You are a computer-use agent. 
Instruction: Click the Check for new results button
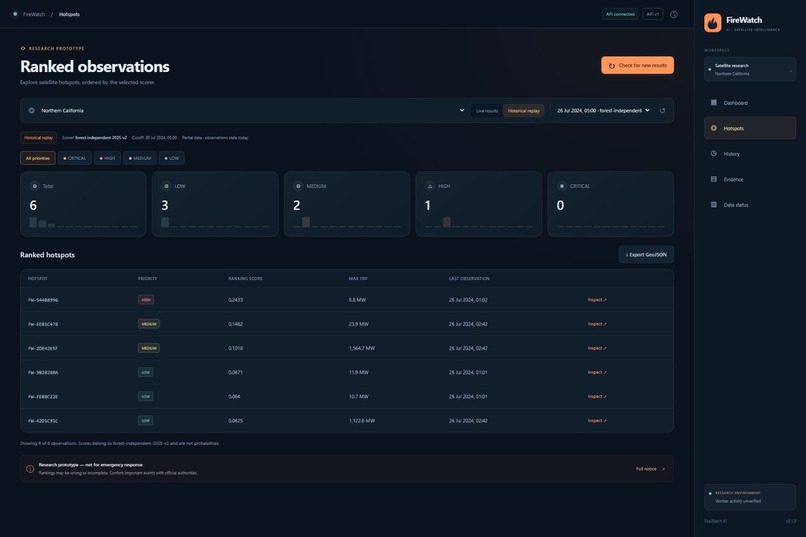click(637, 65)
